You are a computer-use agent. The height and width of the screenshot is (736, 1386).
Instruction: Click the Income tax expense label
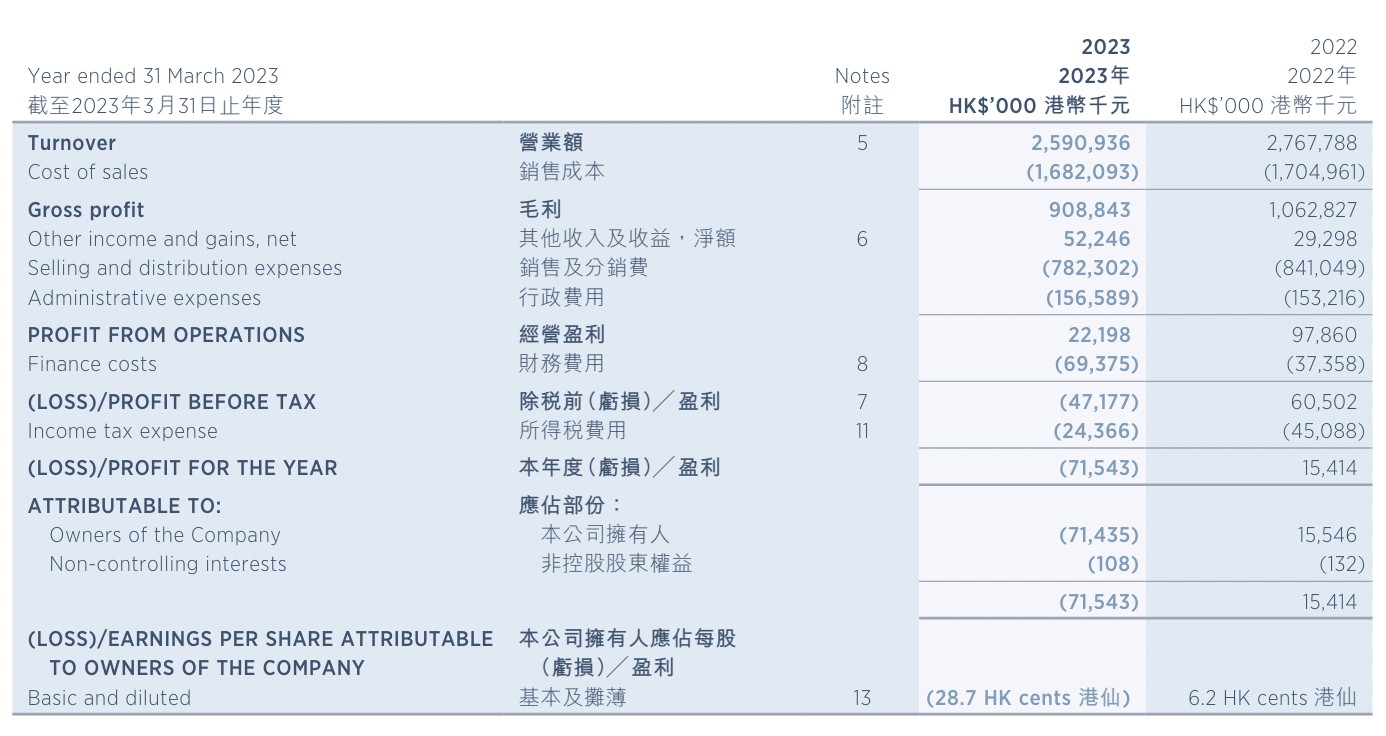coord(122,431)
